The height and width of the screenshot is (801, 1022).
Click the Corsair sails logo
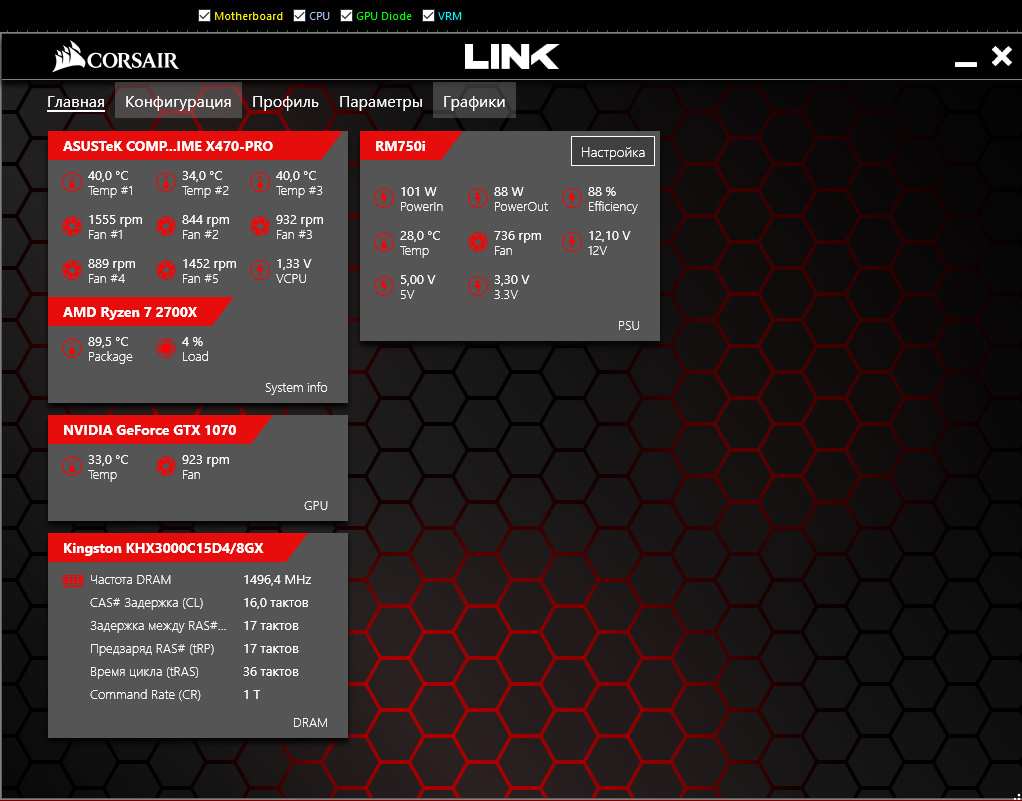tap(68, 56)
